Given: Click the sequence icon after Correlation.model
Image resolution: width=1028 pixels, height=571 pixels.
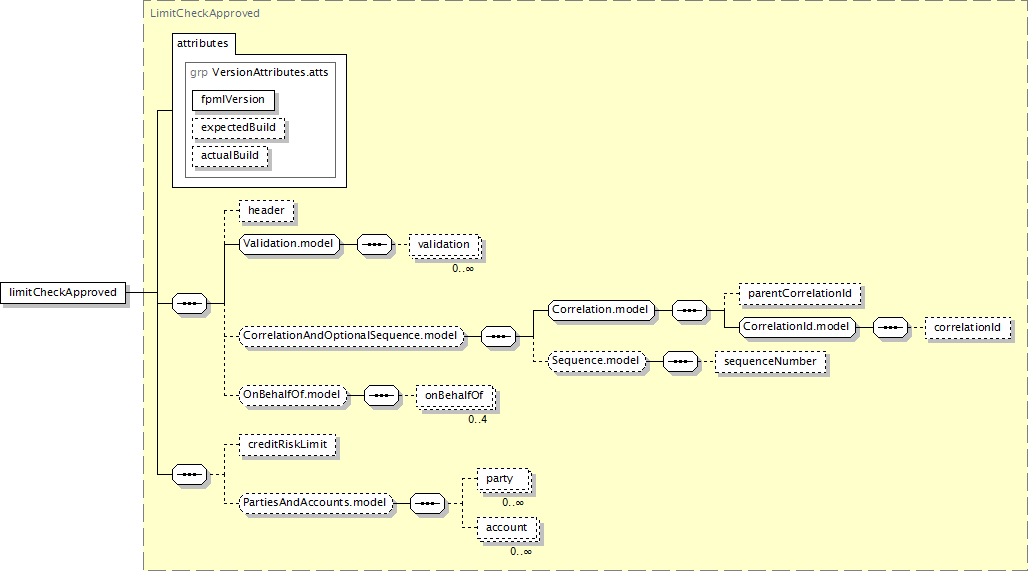Looking at the screenshot, I should point(690,310).
